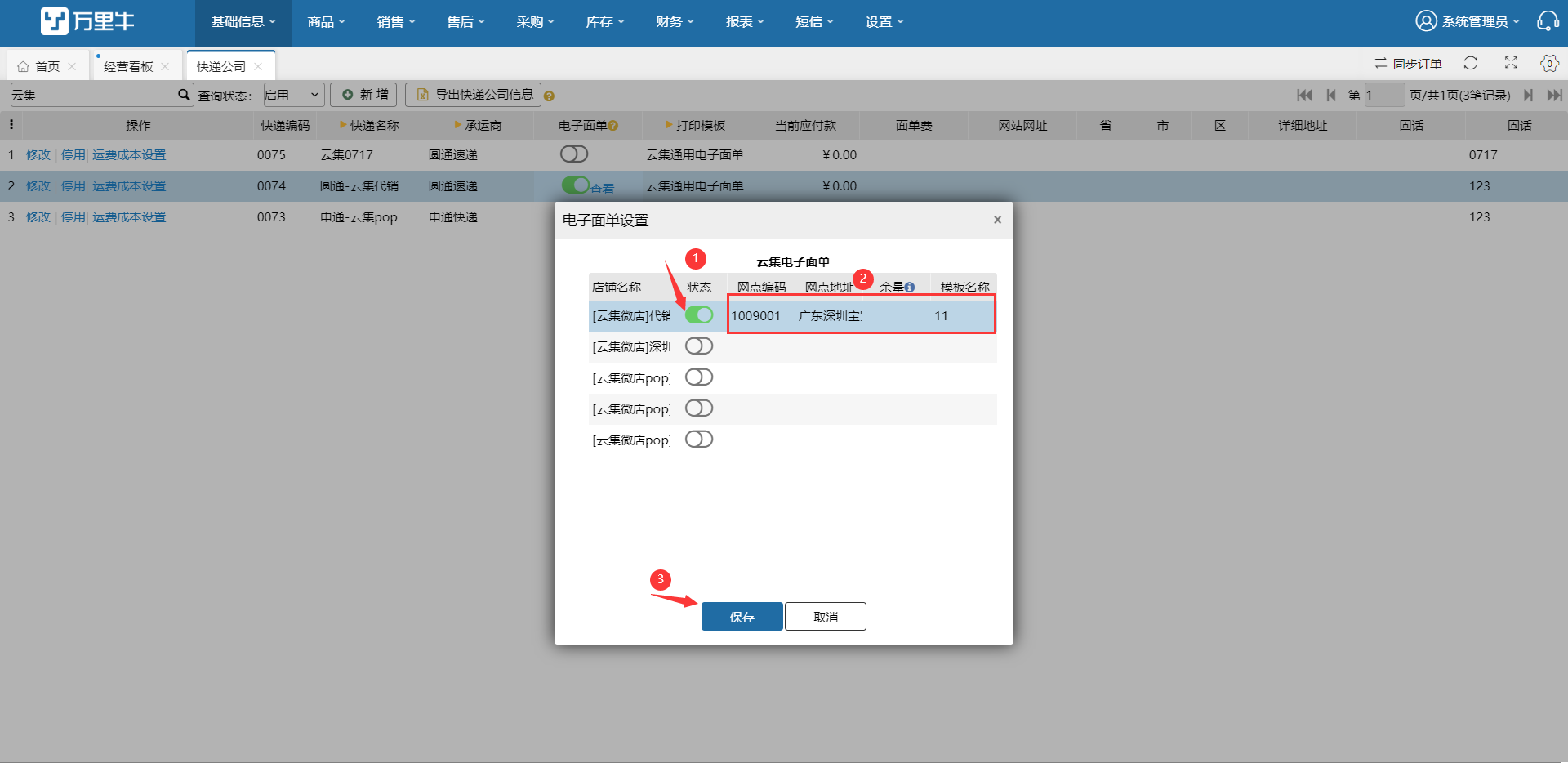Click the info icon next to 余量

(x=910, y=288)
